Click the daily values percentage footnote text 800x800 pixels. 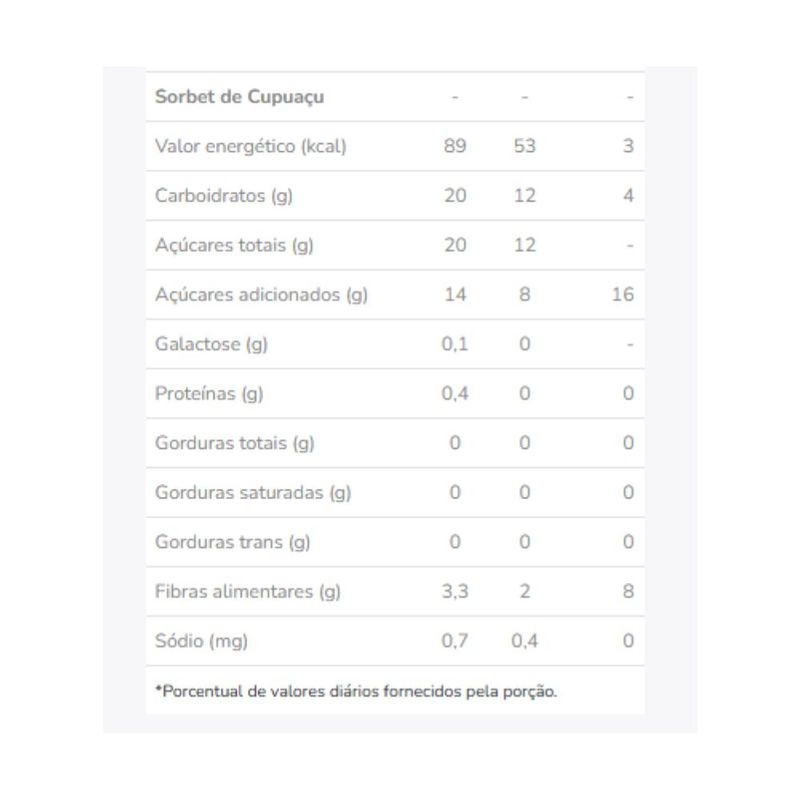coord(356,691)
